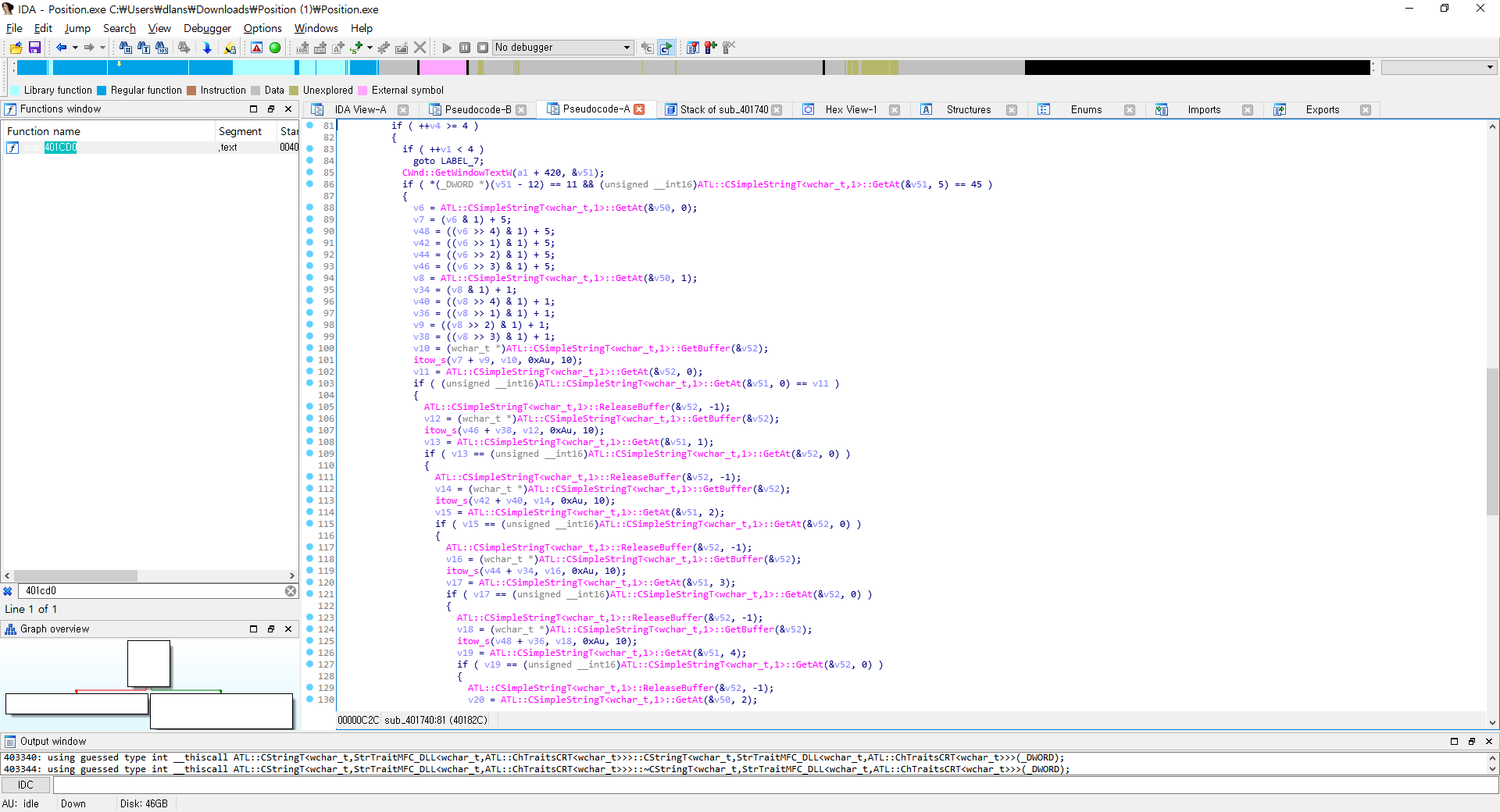Click breakpoint dot at line 85
Viewport: 1500px width, 812px height.
pyautogui.click(x=310, y=172)
